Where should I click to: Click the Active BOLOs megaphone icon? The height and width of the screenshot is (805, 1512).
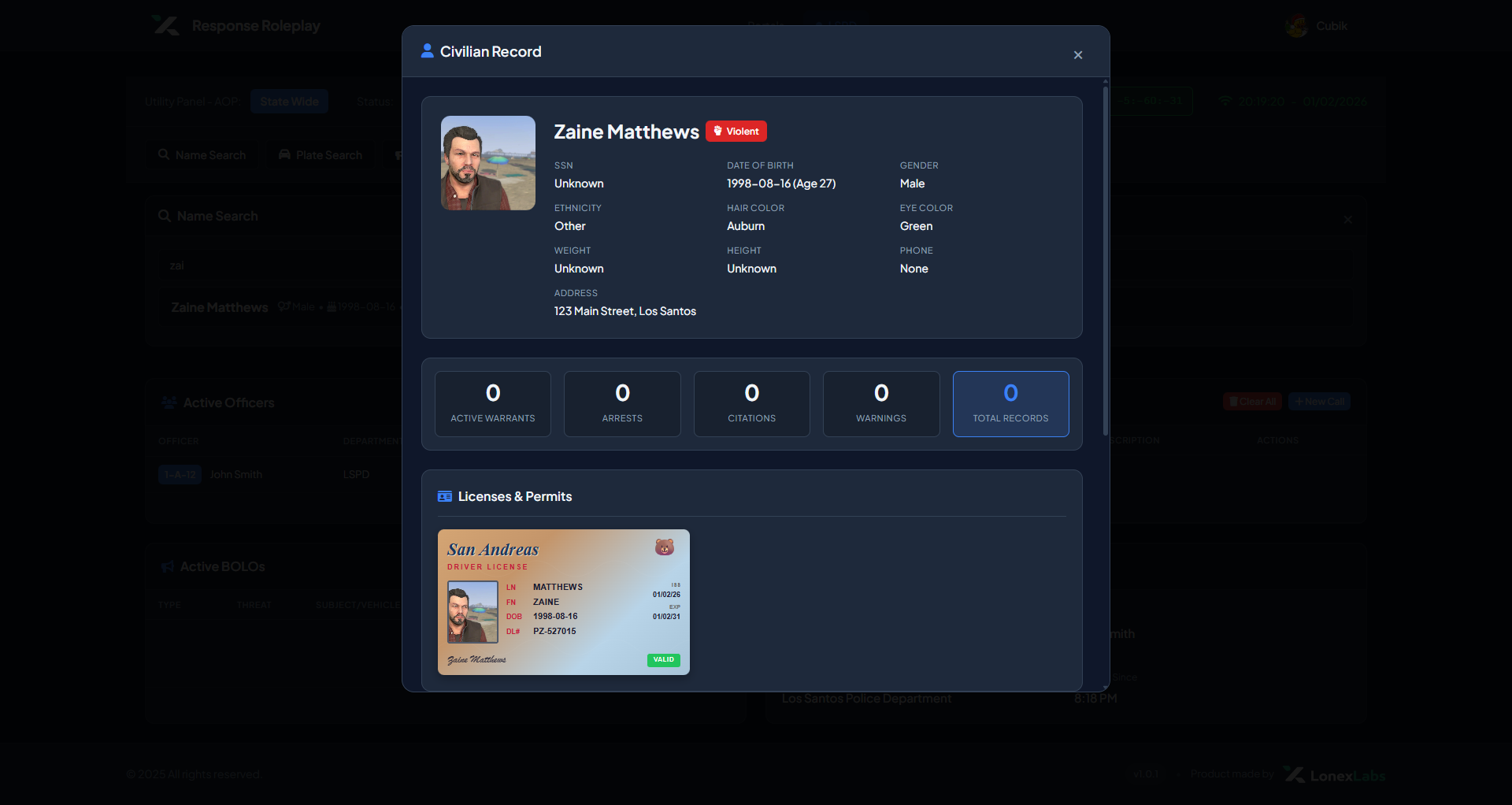[x=168, y=567]
